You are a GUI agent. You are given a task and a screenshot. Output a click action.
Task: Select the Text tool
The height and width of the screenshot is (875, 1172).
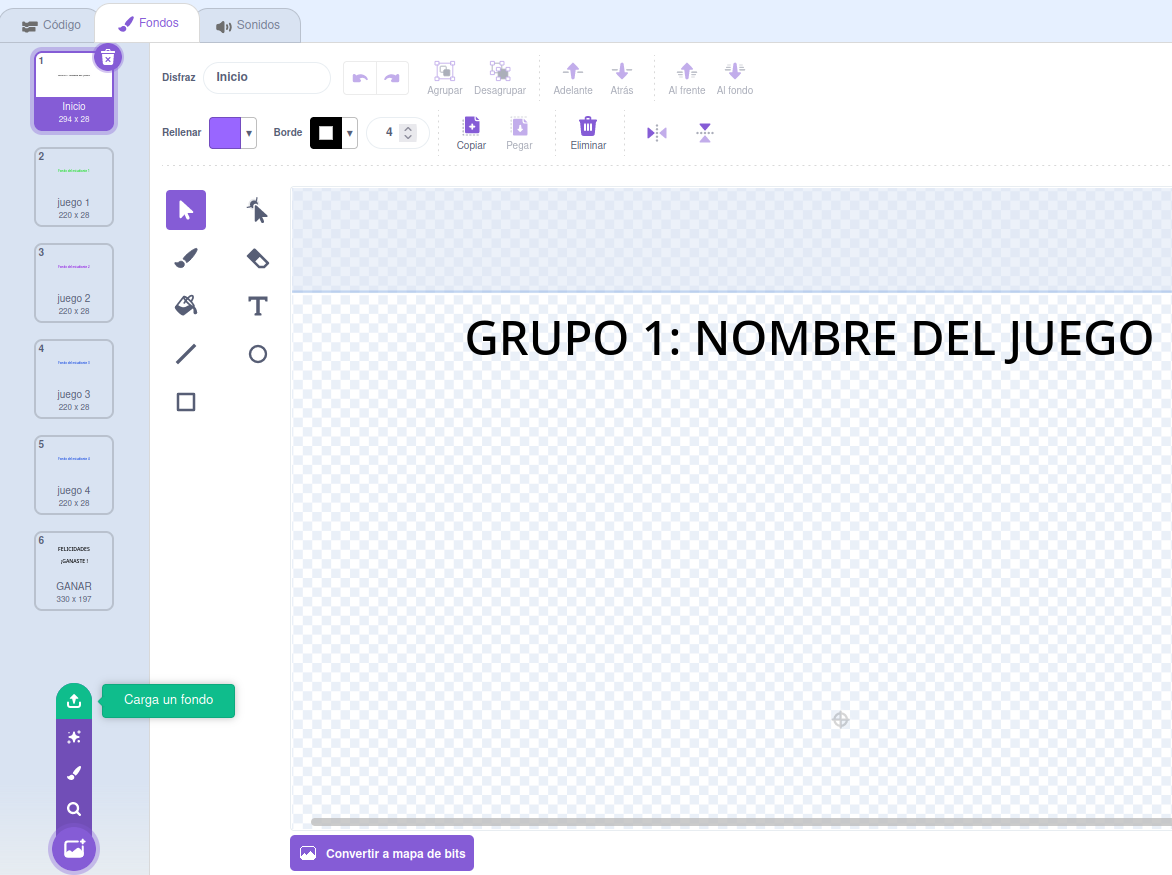[257, 306]
